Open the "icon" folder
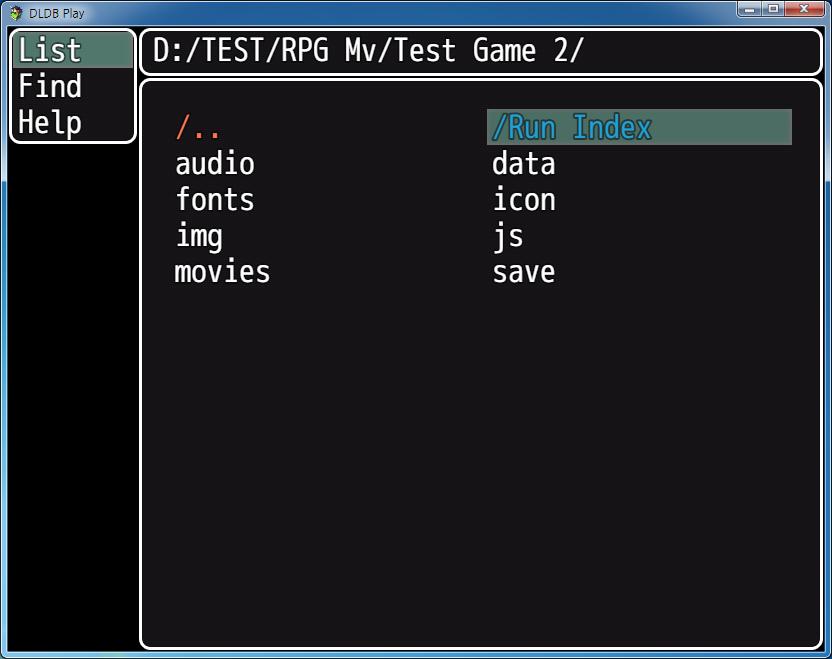The width and height of the screenshot is (832, 659). click(x=522, y=199)
